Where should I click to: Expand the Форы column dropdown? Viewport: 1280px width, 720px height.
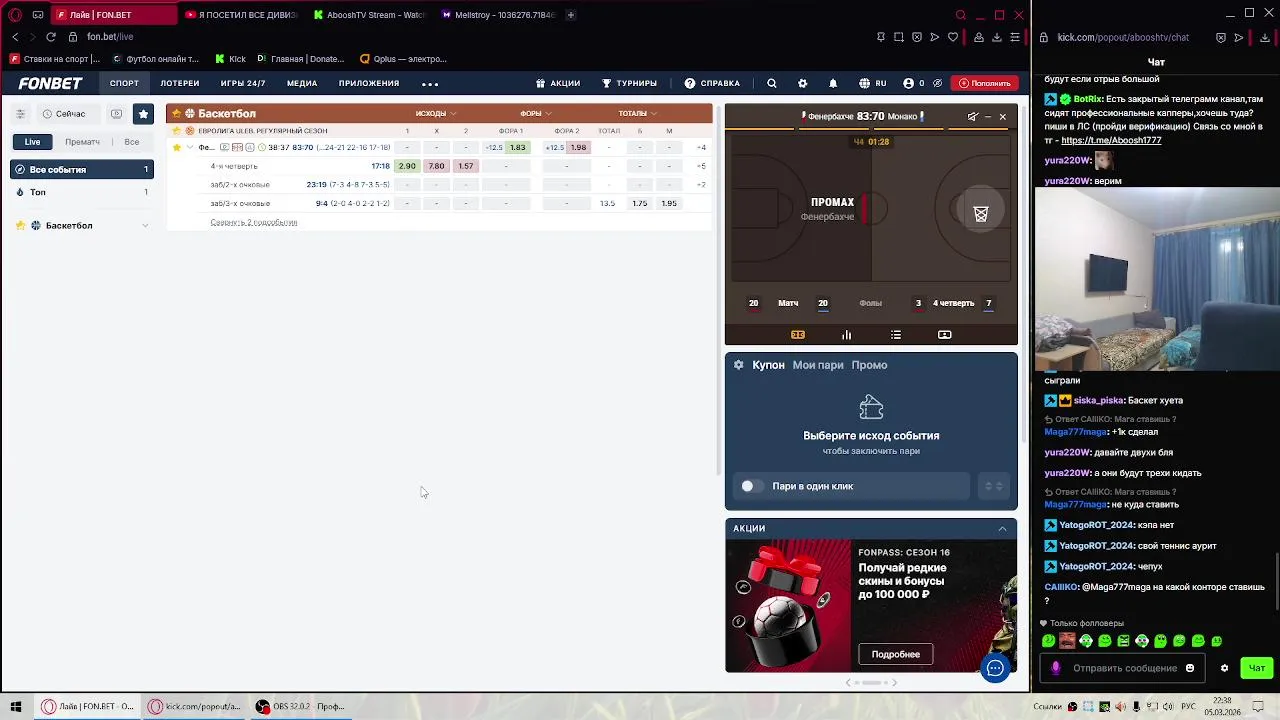pyautogui.click(x=536, y=114)
